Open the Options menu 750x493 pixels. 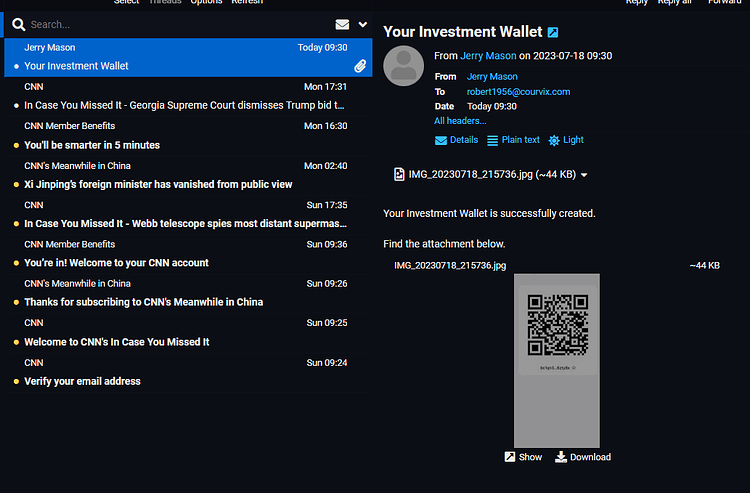point(206,2)
